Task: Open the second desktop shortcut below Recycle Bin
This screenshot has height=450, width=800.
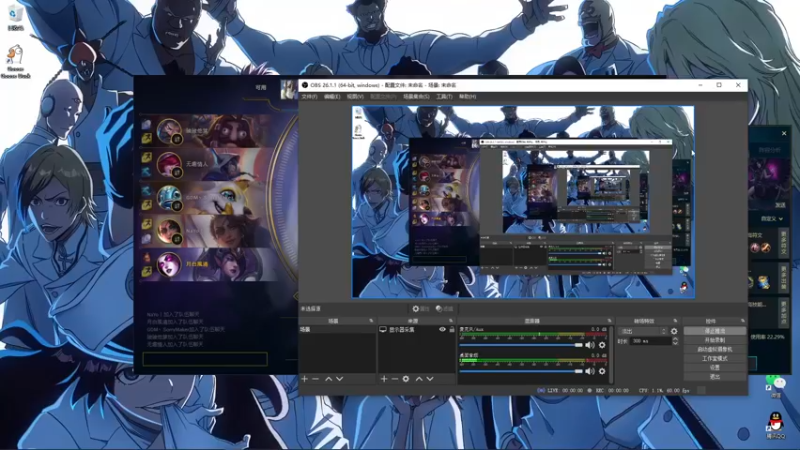Action: (x=15, y=61)
